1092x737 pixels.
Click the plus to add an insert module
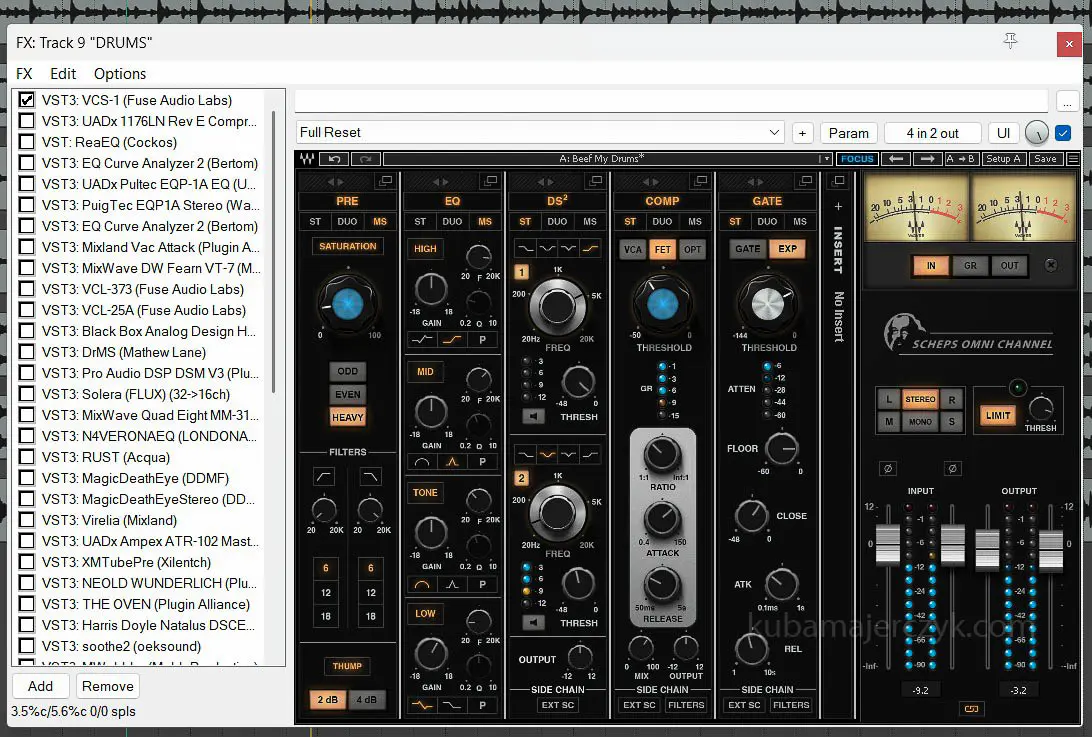point(838,207)
